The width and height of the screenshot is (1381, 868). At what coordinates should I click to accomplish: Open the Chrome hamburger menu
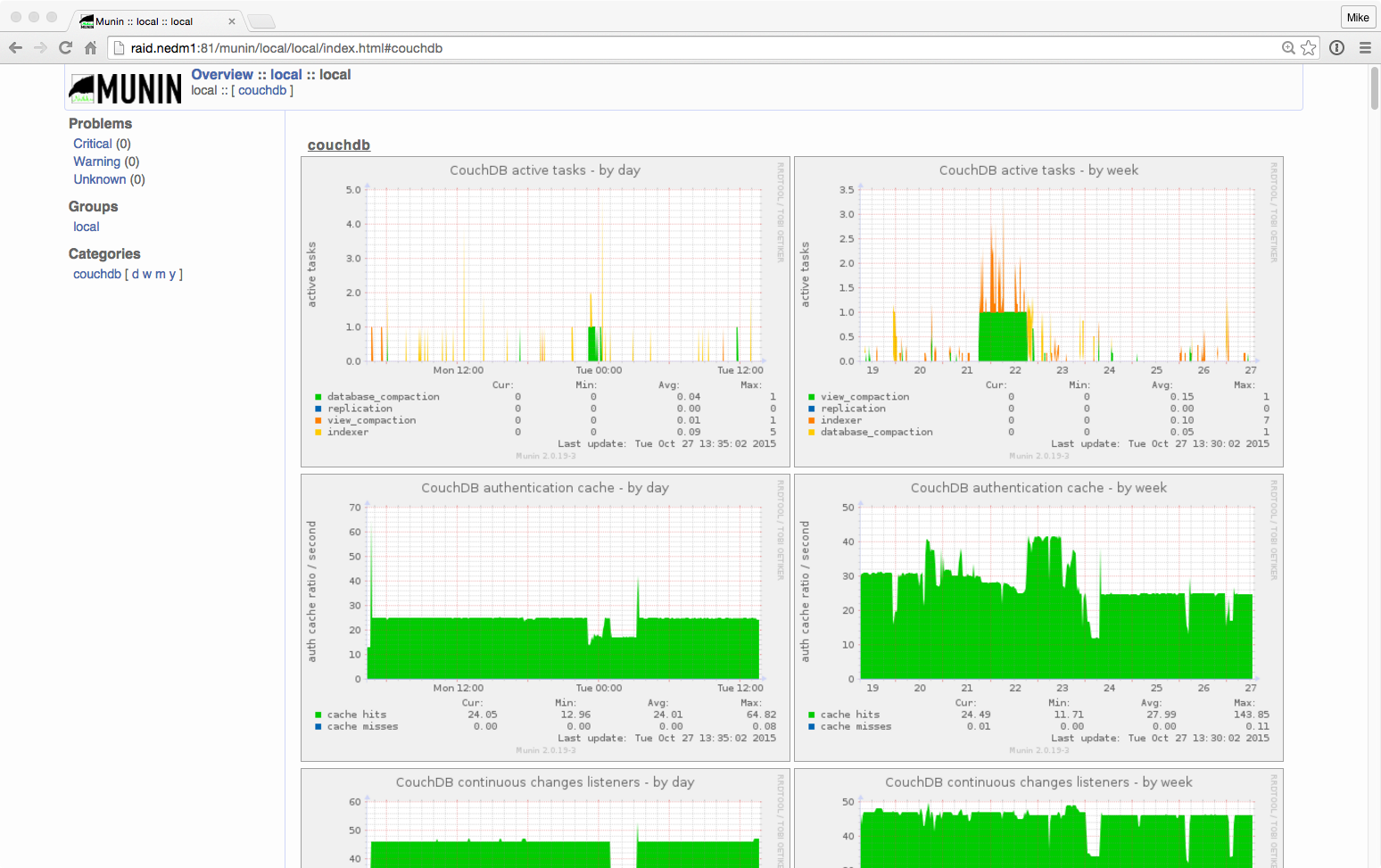click(1365, 48)
